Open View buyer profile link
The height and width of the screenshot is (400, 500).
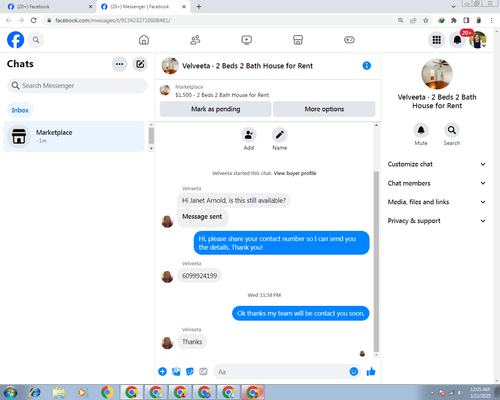tap(295, 173)
